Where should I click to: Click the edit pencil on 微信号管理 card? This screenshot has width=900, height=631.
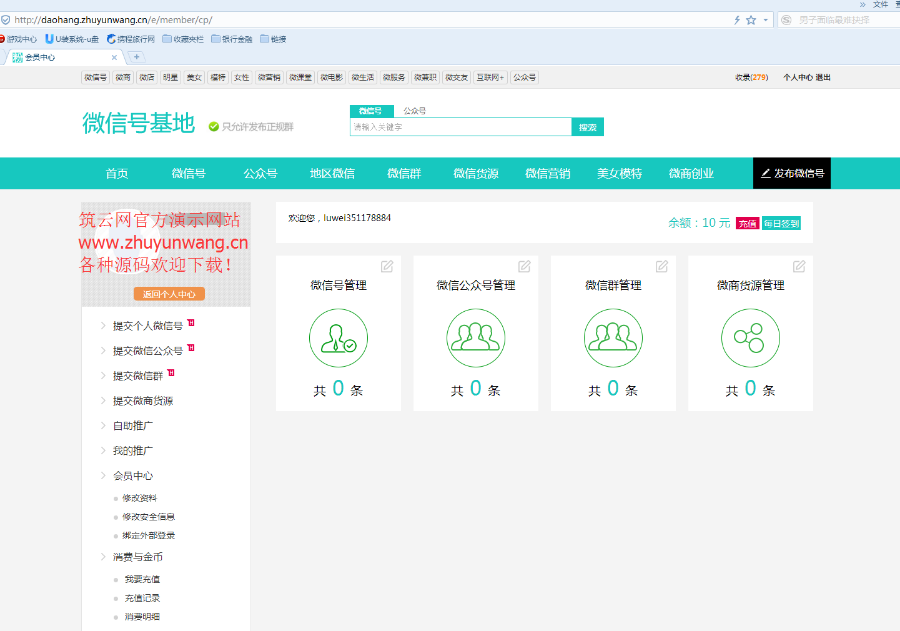tap(388, 266)
